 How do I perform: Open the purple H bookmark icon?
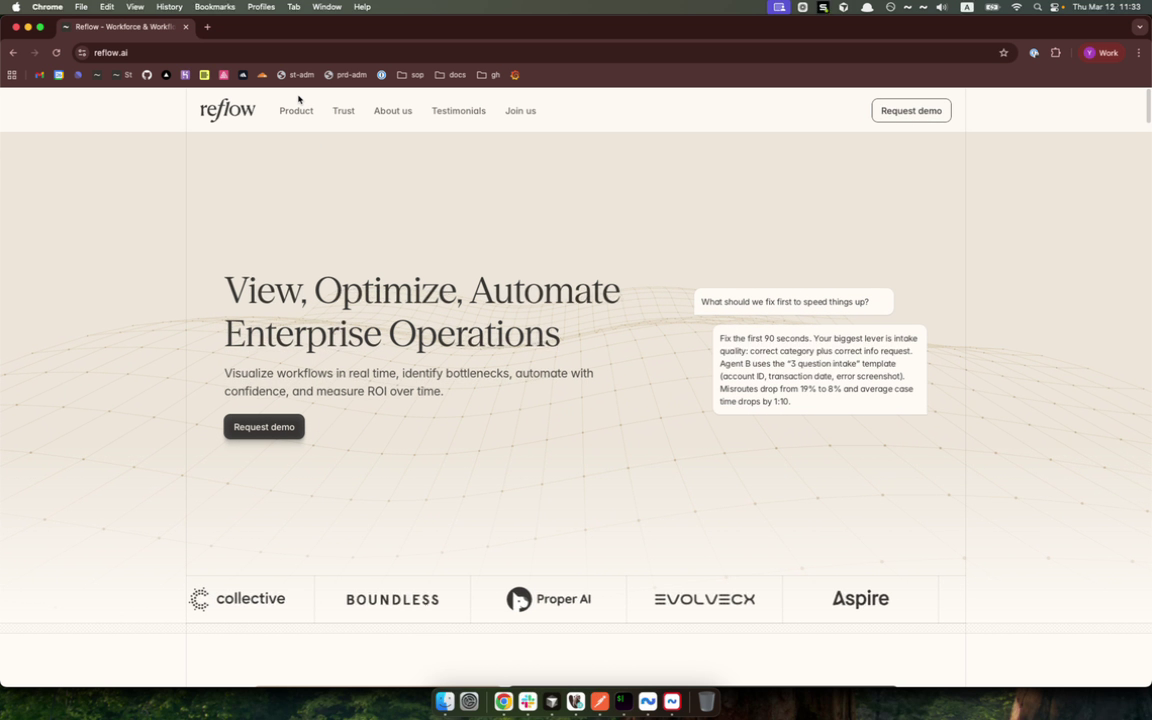tap(185, 75)
